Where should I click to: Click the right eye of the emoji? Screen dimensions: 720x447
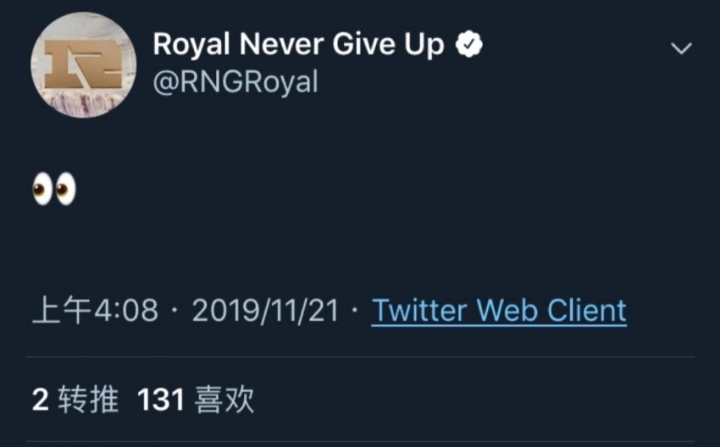tap(66, 189)
